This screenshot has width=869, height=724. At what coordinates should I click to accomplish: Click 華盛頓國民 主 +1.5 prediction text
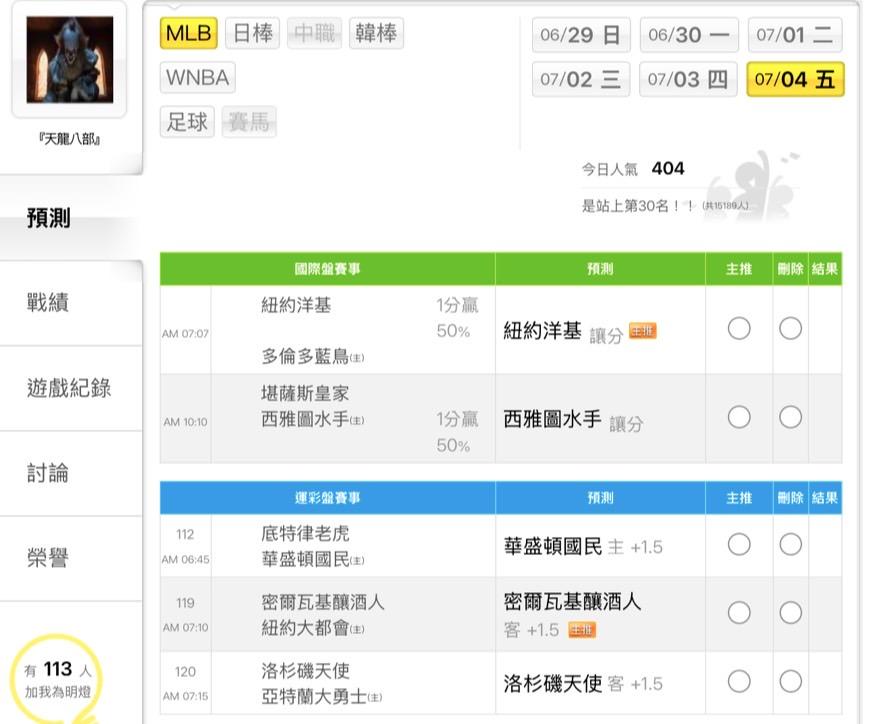(x=583, y=547)
